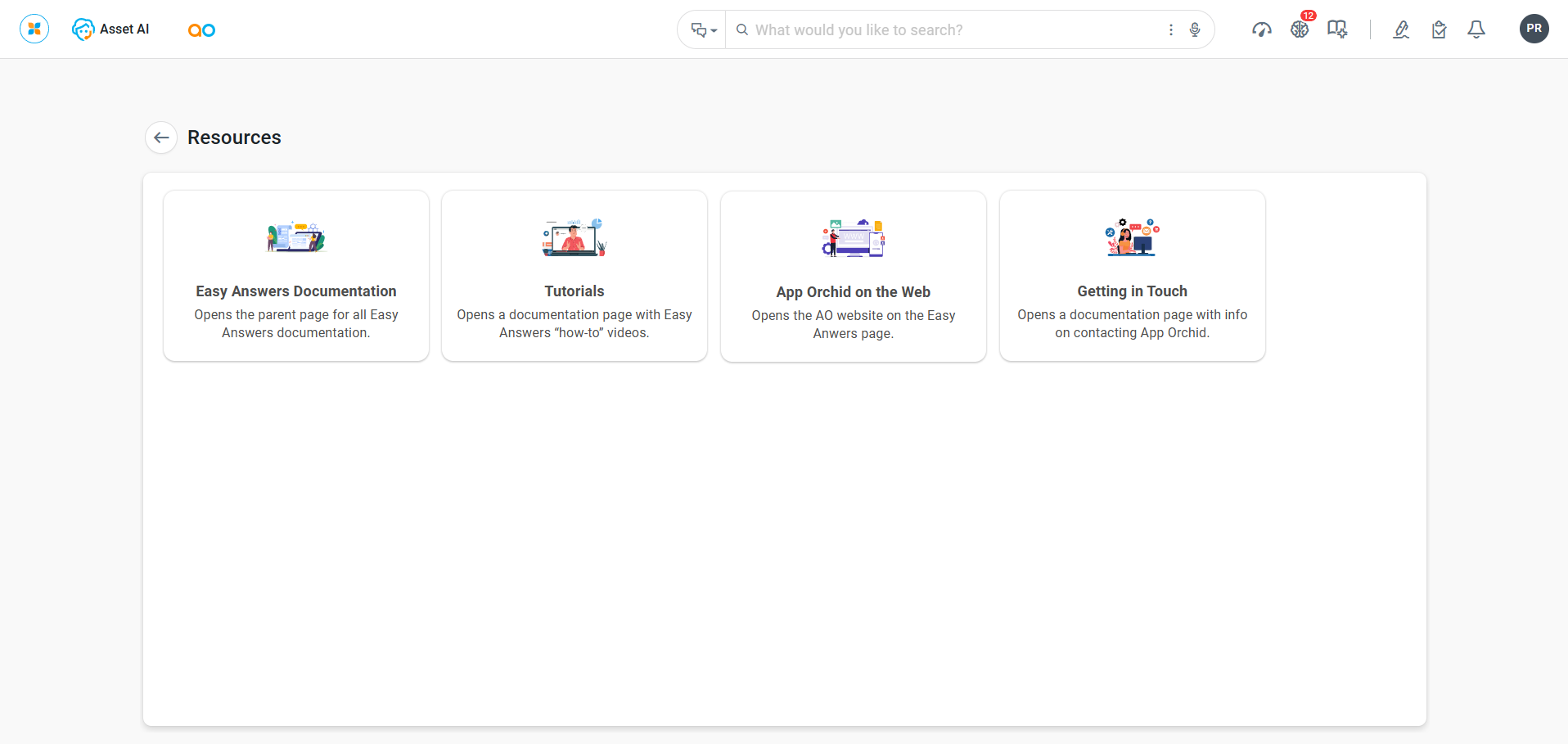Open the brain icon with 12 badge
The height and width of the screenshot is (744, 1568).
(1300, 29)
